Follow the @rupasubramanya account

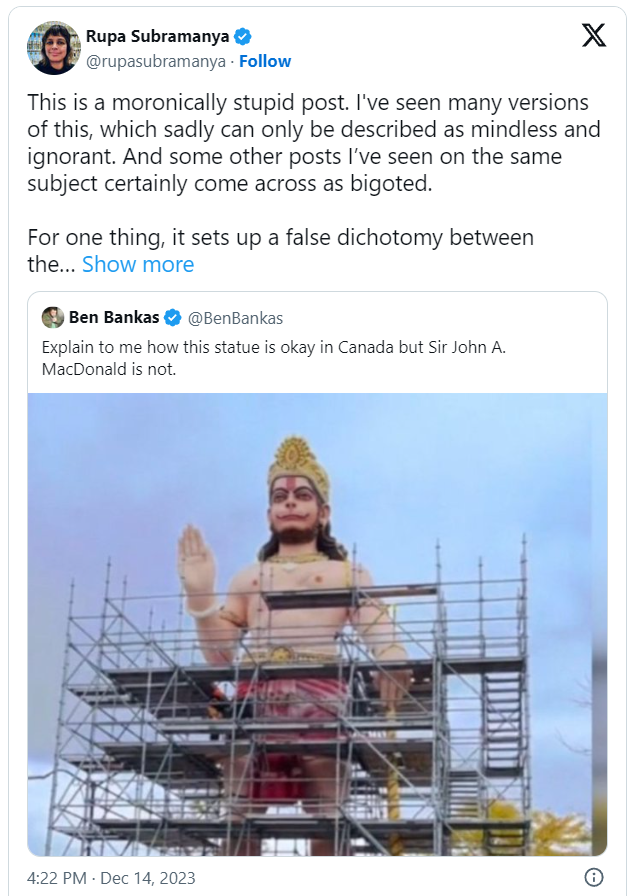pos(265,61)
